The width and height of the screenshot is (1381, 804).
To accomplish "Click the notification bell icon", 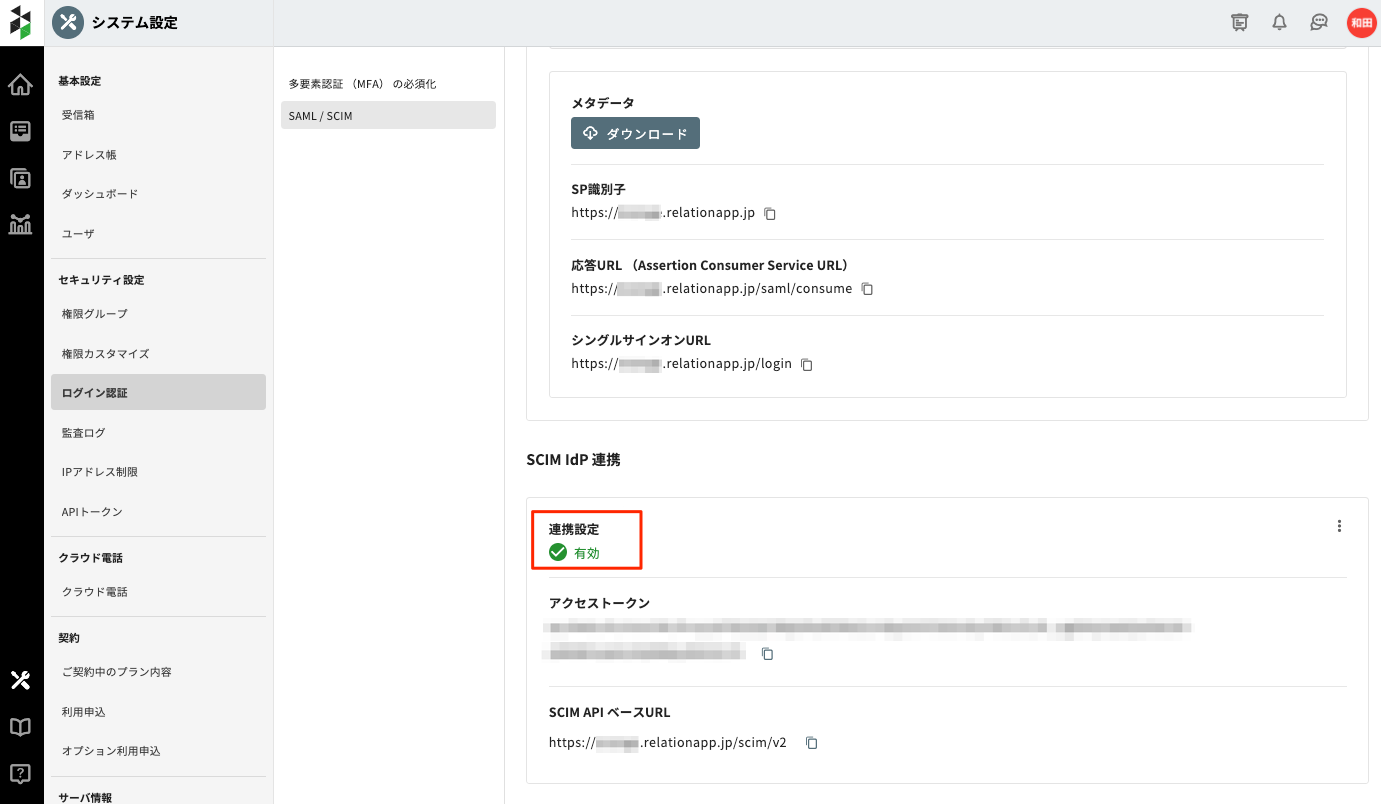I will click(1279, 22).
